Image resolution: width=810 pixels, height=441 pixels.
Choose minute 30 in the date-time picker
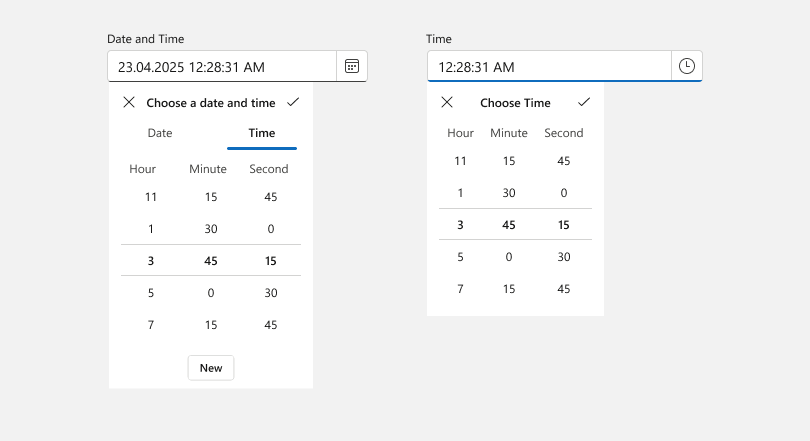211,229
